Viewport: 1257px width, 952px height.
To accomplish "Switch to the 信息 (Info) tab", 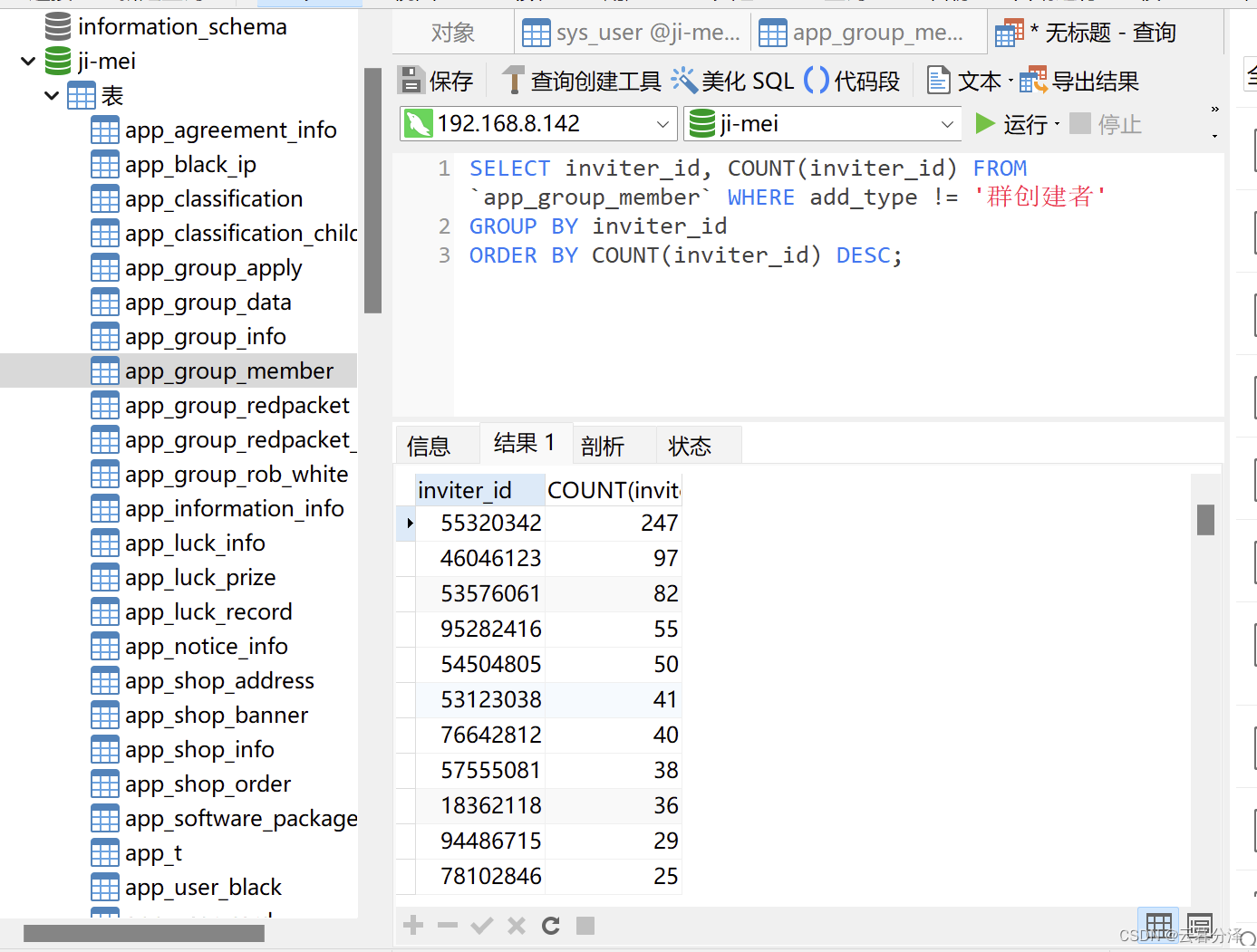I will click(429, 446).
